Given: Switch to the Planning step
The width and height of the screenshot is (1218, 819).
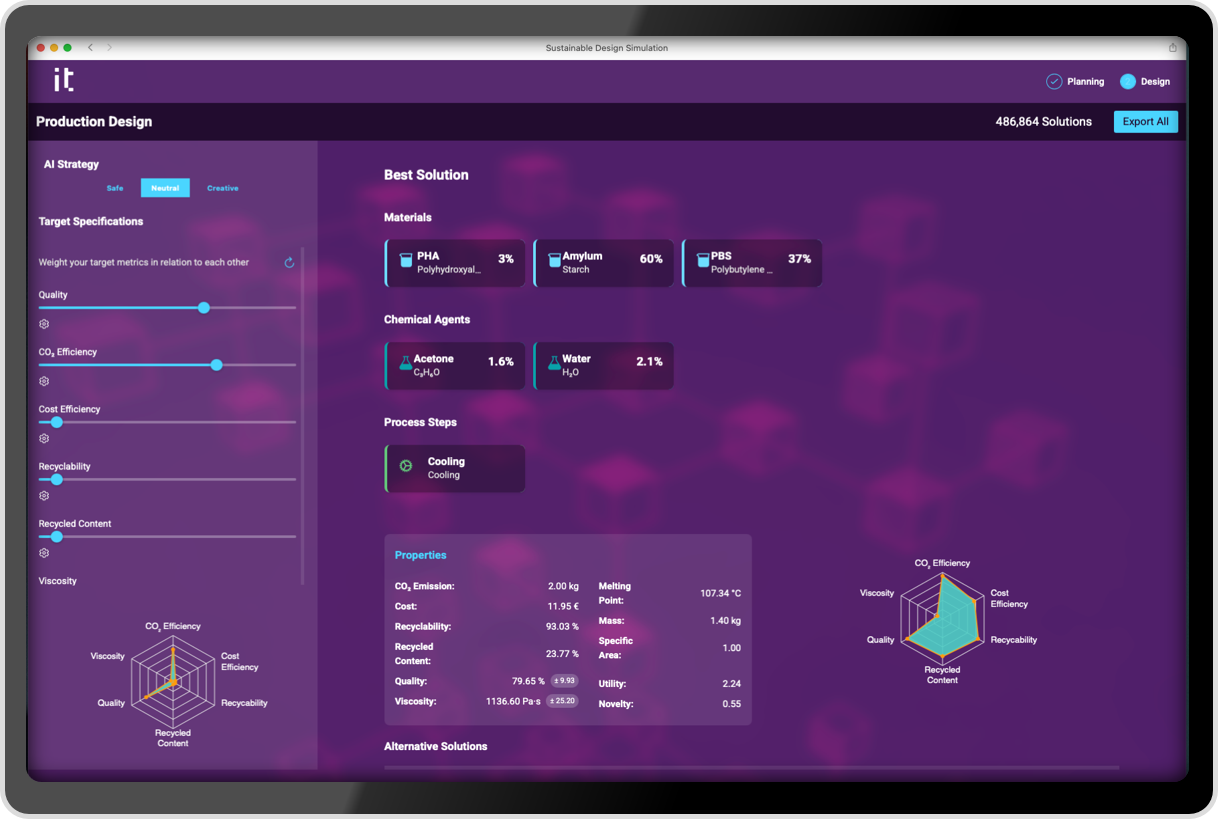Looking at the screenshot, I should [1075, 82].
